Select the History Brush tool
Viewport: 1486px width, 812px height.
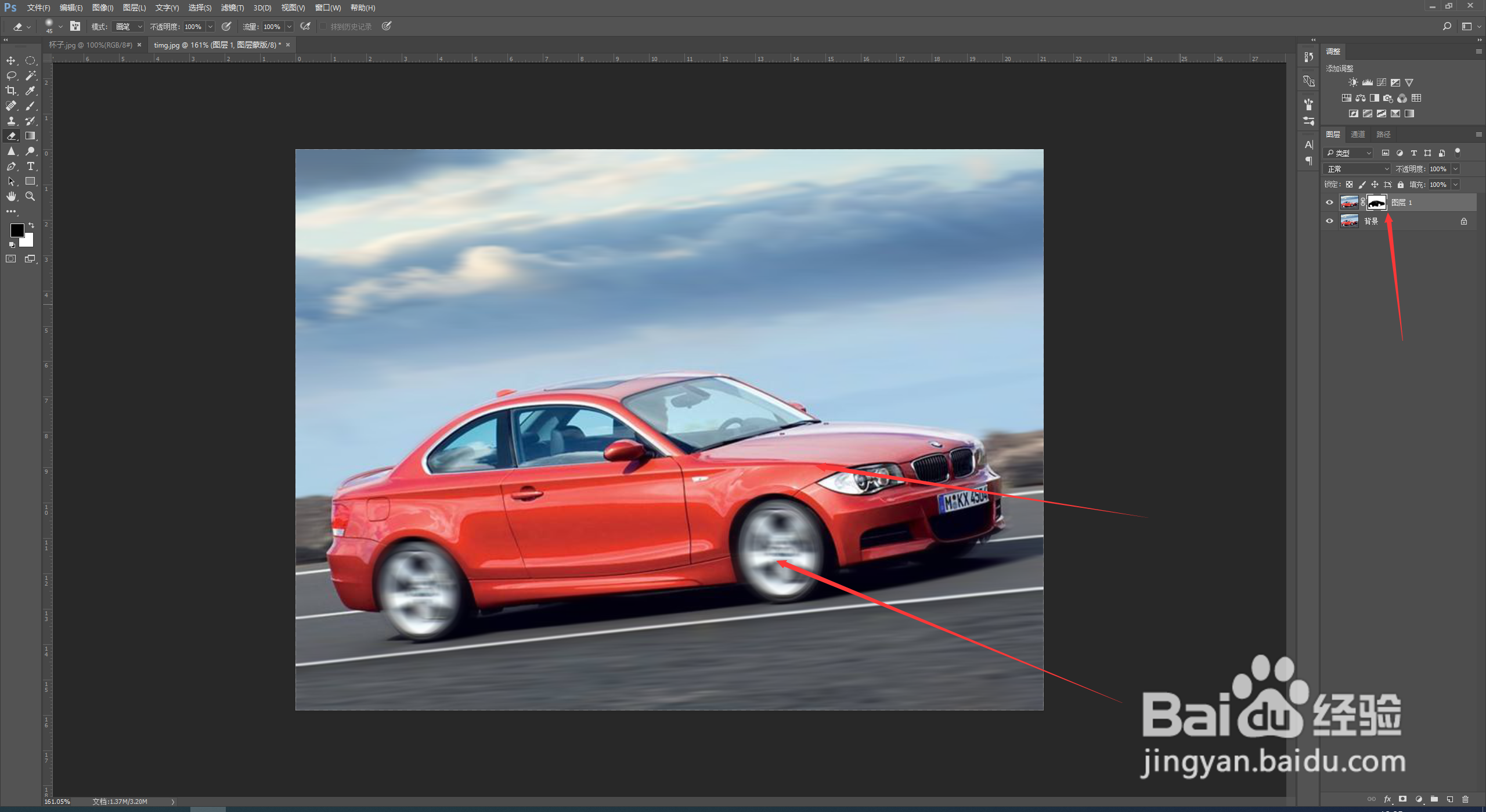click(x=30, y=121)
